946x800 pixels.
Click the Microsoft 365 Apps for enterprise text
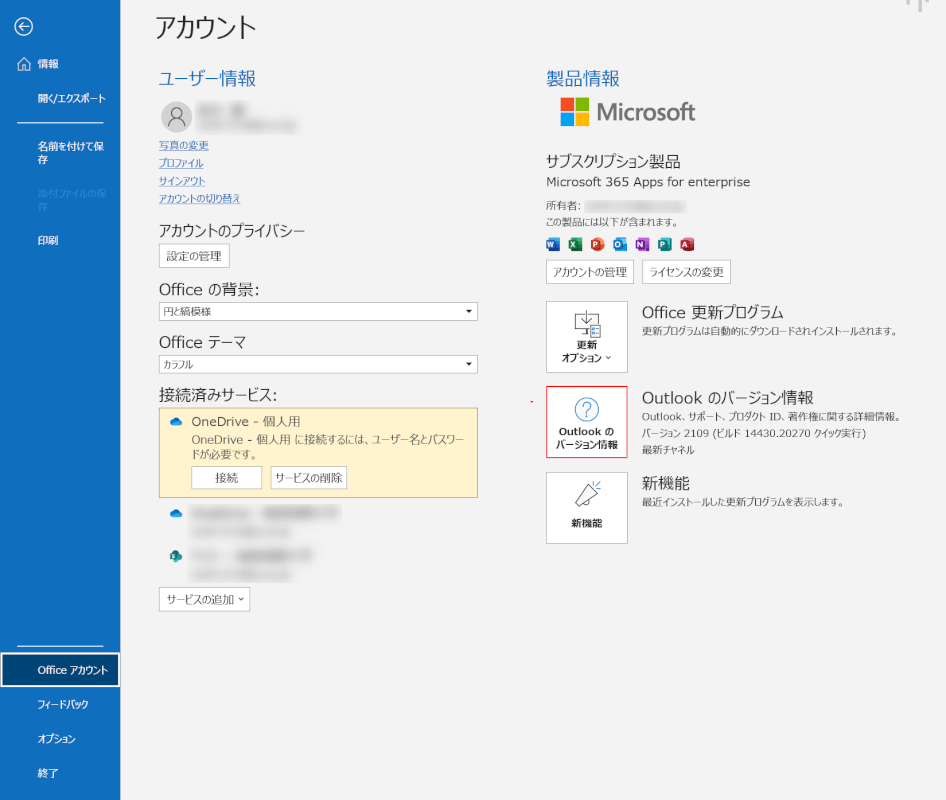pos(648,182)
